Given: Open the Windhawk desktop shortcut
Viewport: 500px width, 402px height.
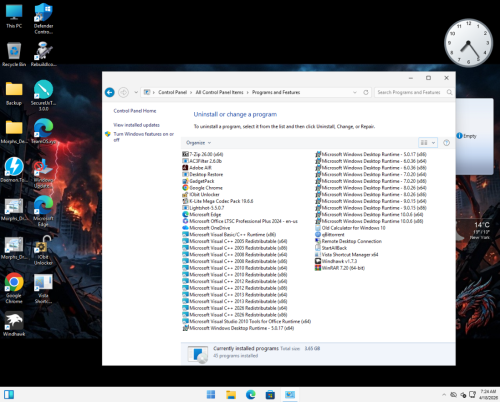Looking at the screenshot, I should tap(14, 324).
